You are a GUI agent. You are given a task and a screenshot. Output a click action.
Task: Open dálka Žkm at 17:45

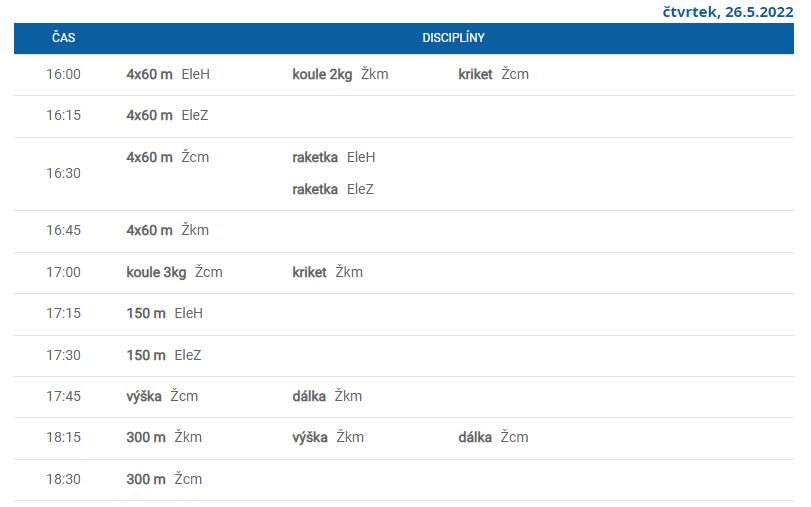[x=327, y=396]
